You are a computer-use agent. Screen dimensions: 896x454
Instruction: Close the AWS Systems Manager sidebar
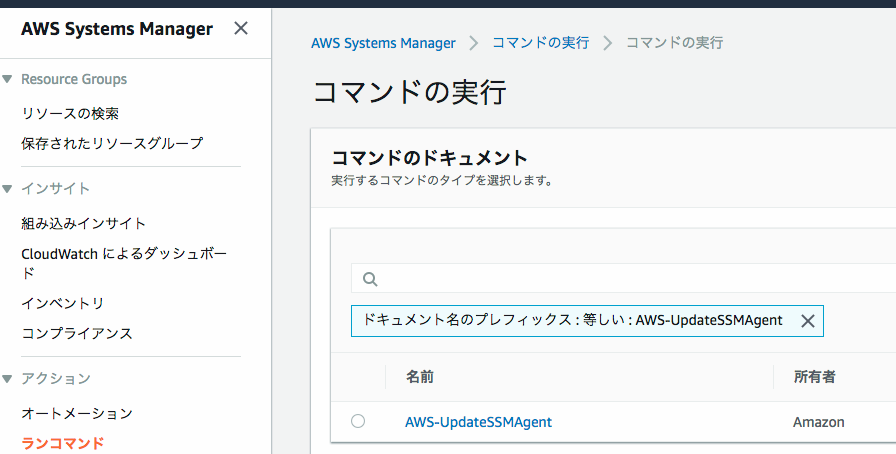point(241,28)
